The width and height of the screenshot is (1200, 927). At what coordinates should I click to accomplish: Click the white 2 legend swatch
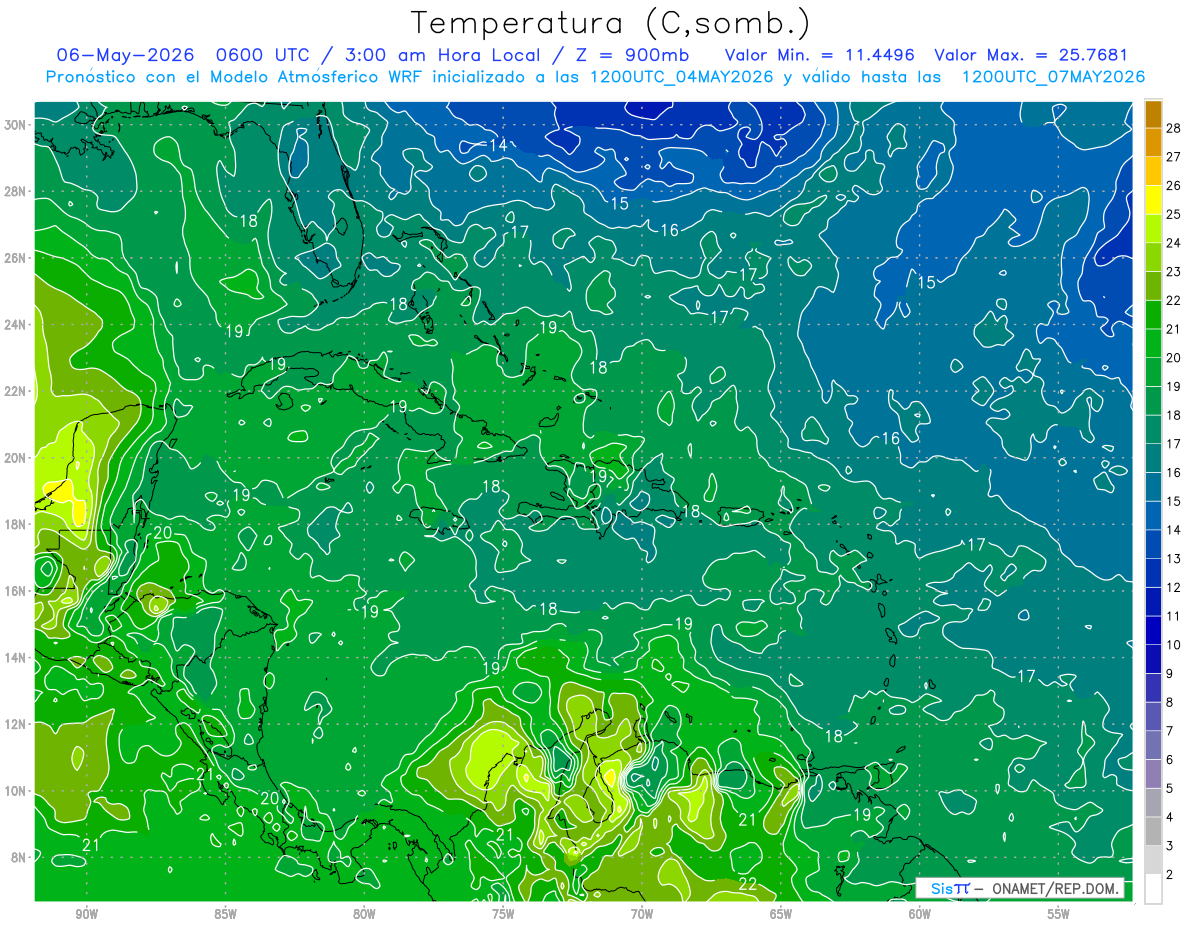[1153, 889]
